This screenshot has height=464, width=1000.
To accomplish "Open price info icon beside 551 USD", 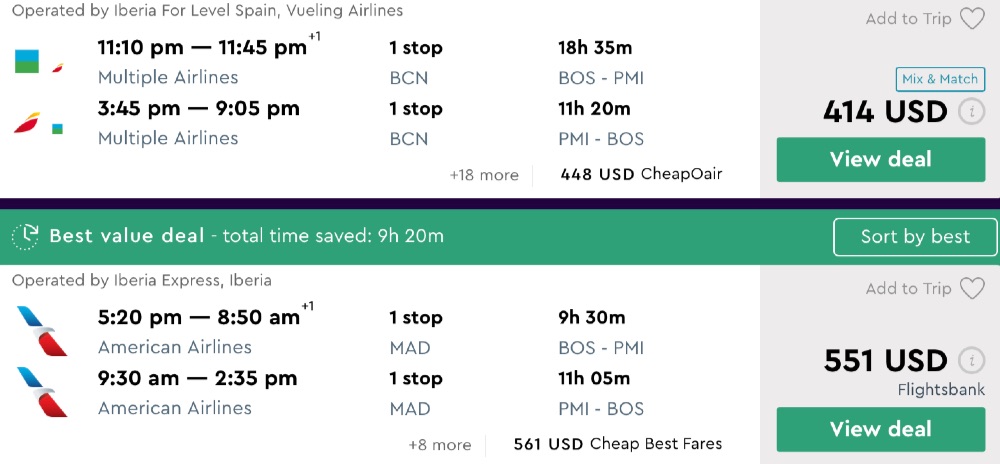I will [x=971, y=361].
